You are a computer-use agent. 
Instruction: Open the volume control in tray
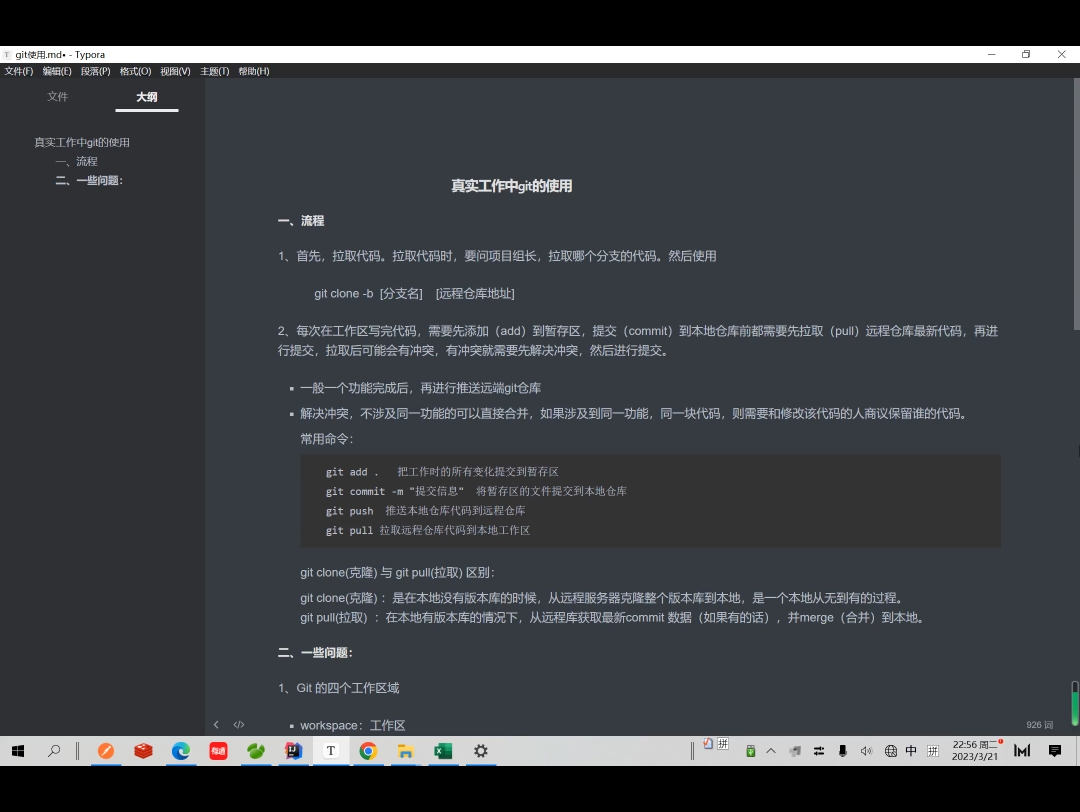click(866, 751)
